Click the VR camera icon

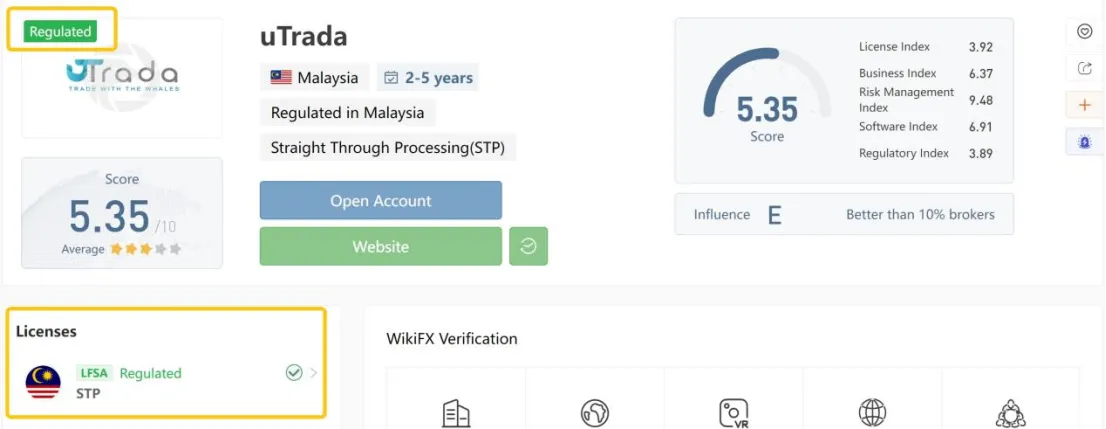pyautogui.click(x=734, y=413)
